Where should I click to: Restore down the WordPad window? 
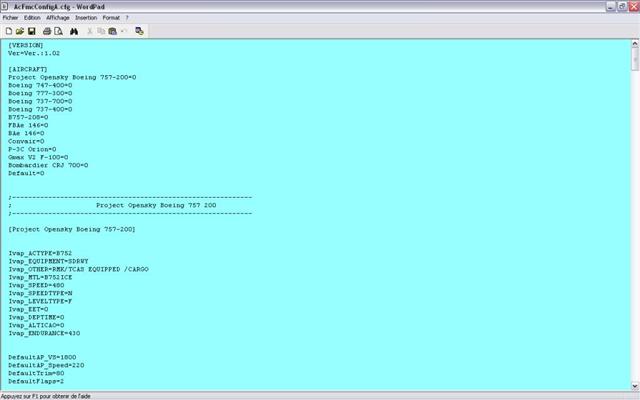coord(622,7)
